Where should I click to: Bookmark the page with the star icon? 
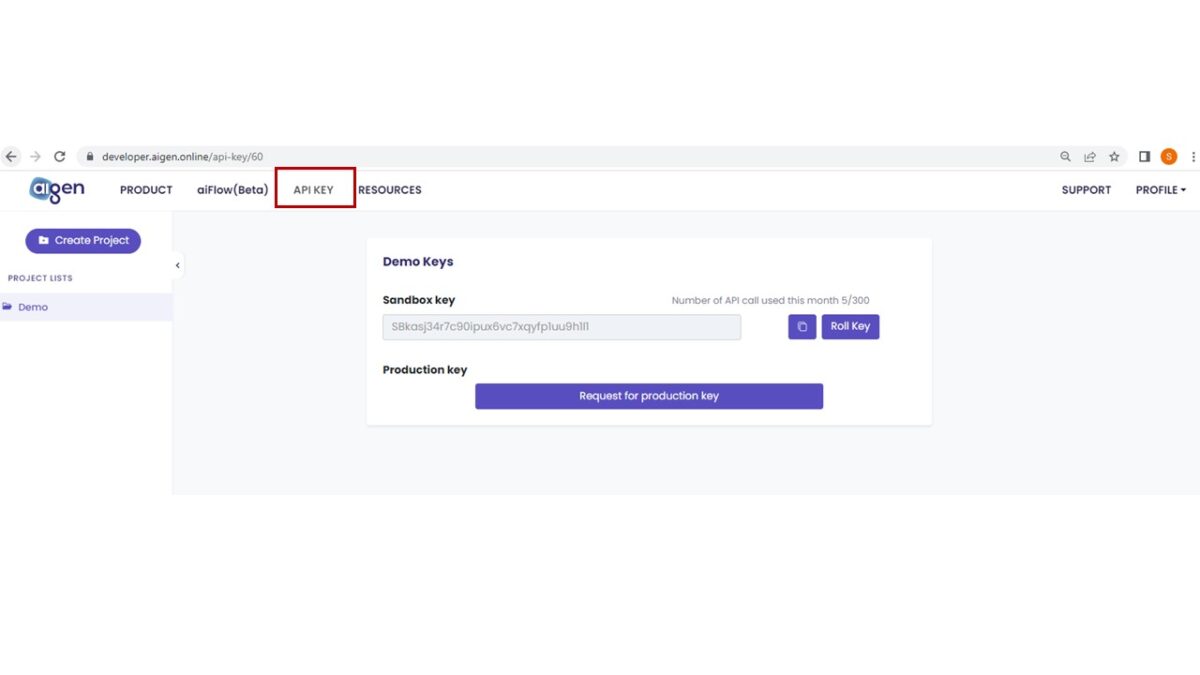(x=1114, y=156)
